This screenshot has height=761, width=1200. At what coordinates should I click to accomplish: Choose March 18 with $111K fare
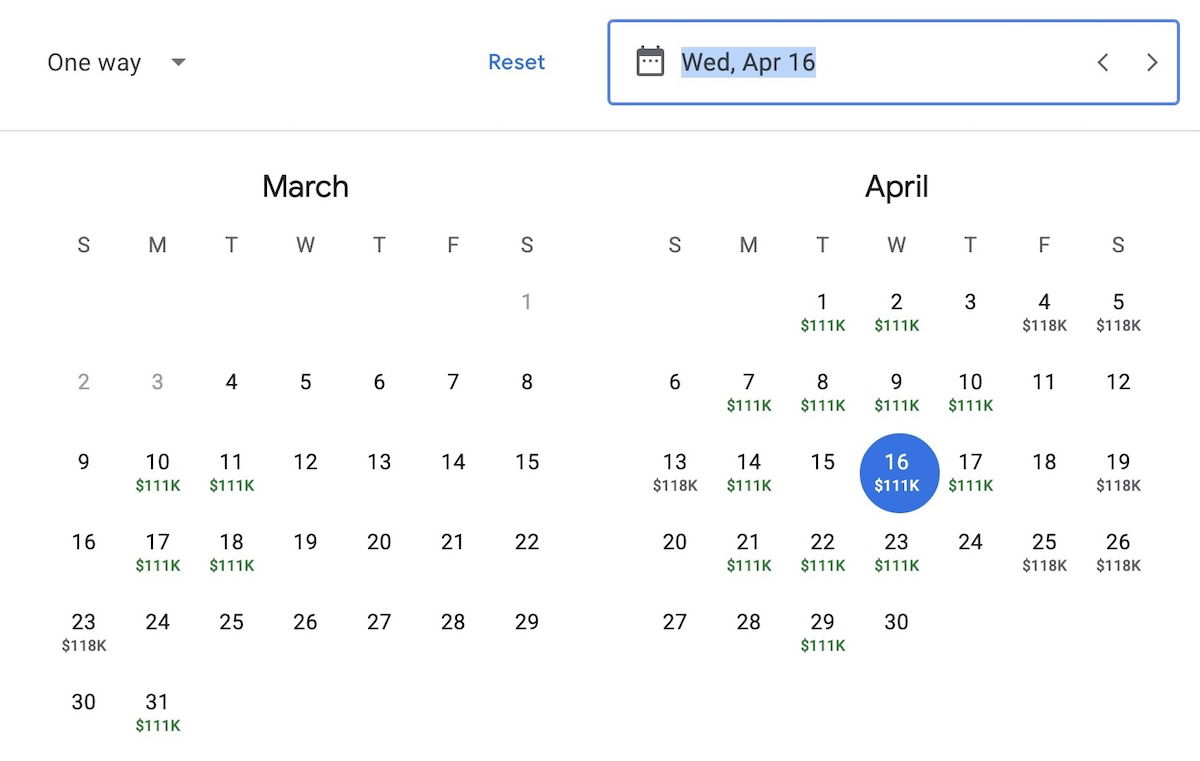(x=231, y=552)
